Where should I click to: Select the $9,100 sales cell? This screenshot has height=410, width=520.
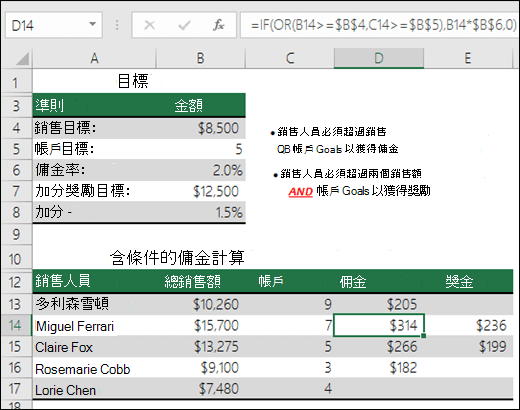pyautogui.click(x=201, y=368)
